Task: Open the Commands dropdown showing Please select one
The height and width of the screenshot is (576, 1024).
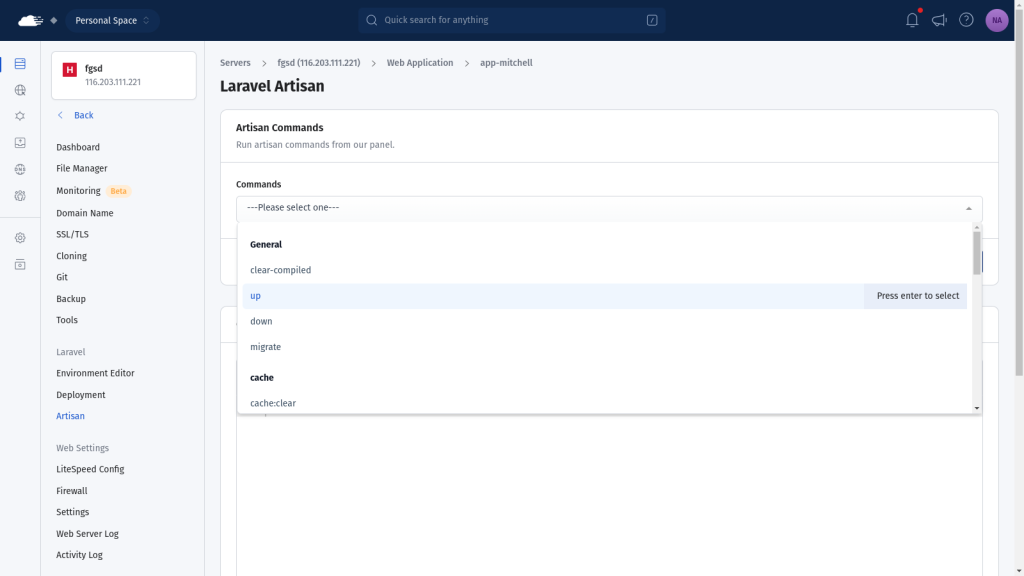Action: click(x=608, y=207)
